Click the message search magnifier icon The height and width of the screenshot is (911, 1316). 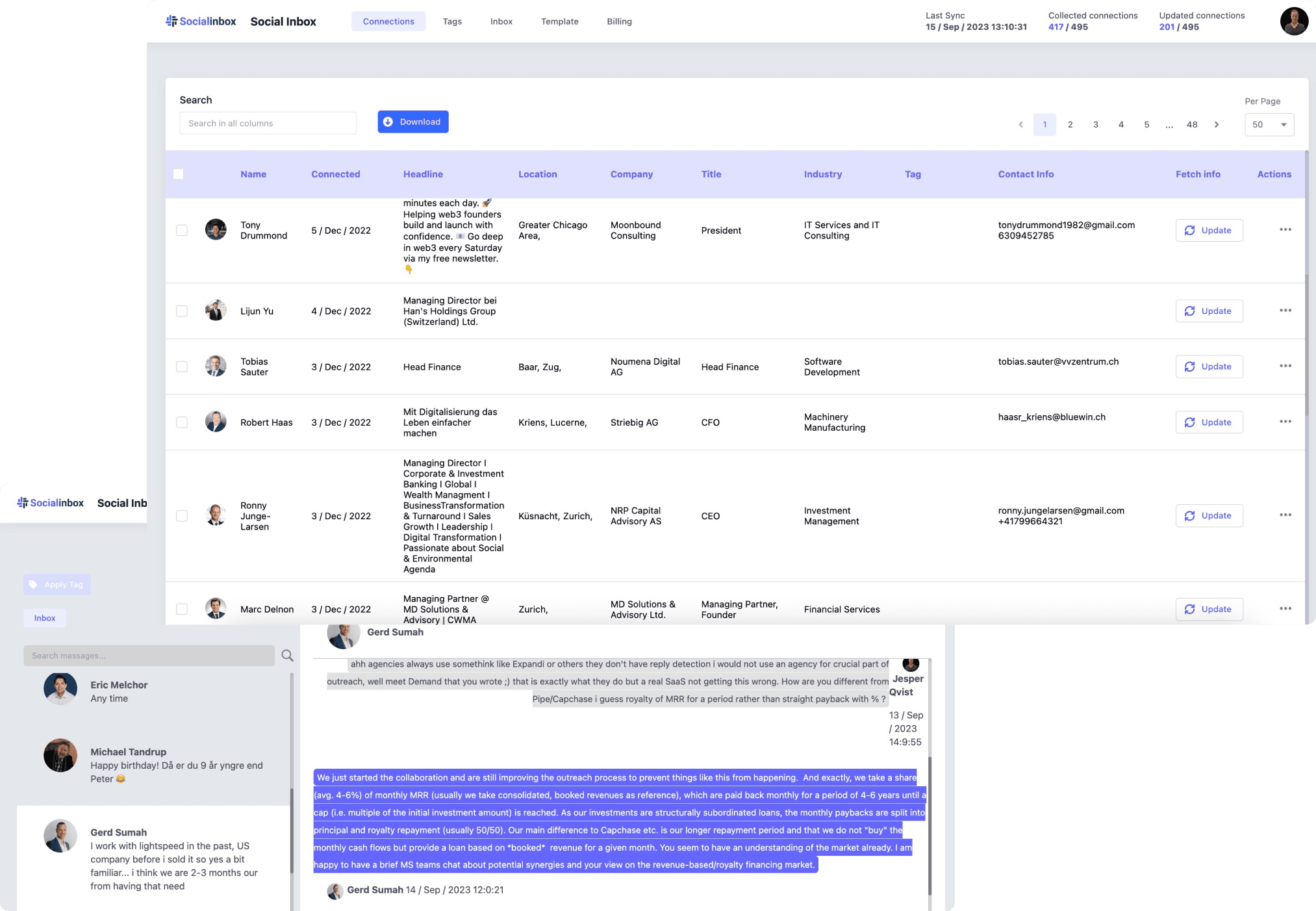[x=287, y=656]
